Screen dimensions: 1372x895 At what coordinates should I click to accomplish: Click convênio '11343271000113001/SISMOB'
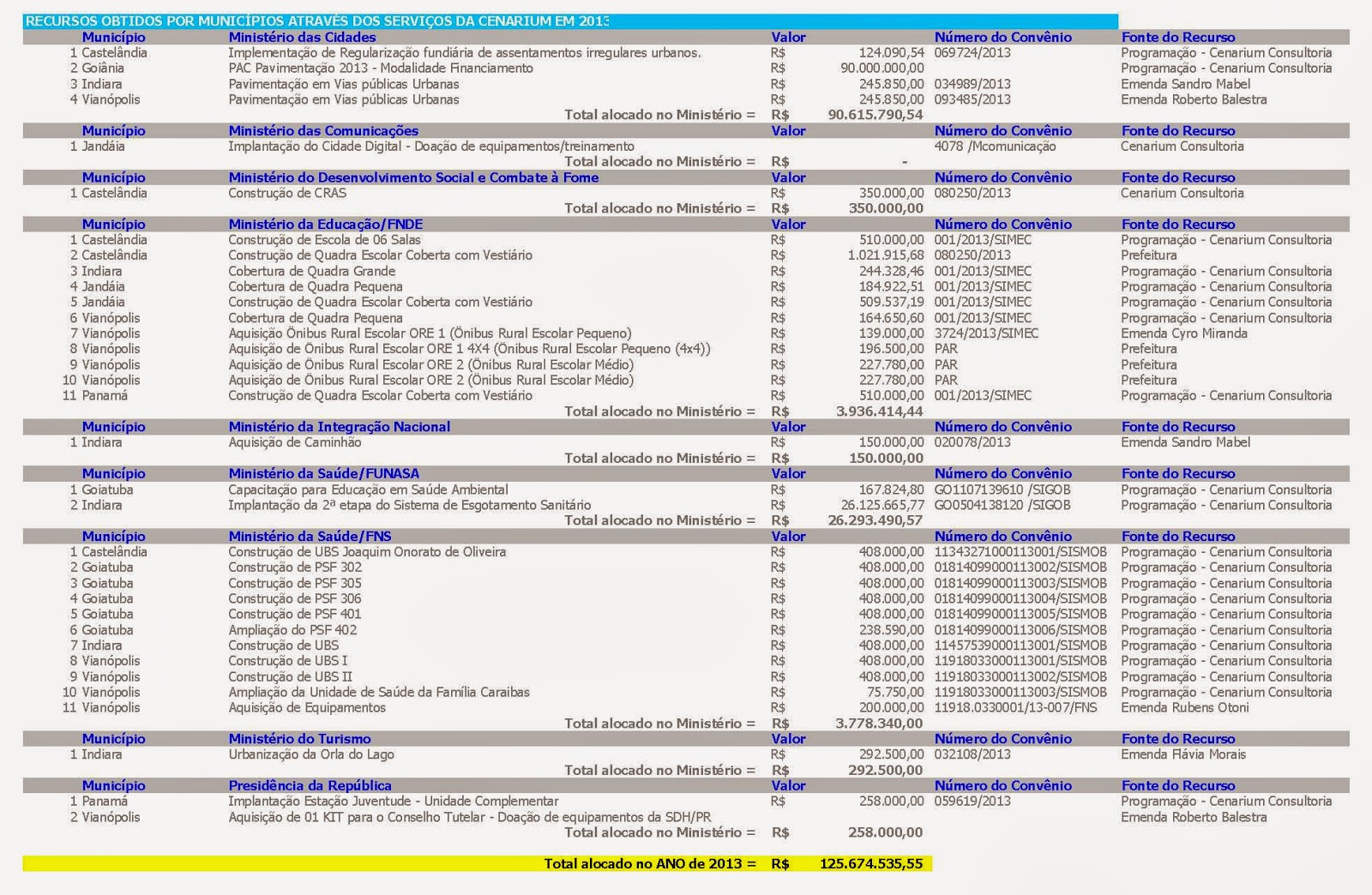[x=1020, y=551]
